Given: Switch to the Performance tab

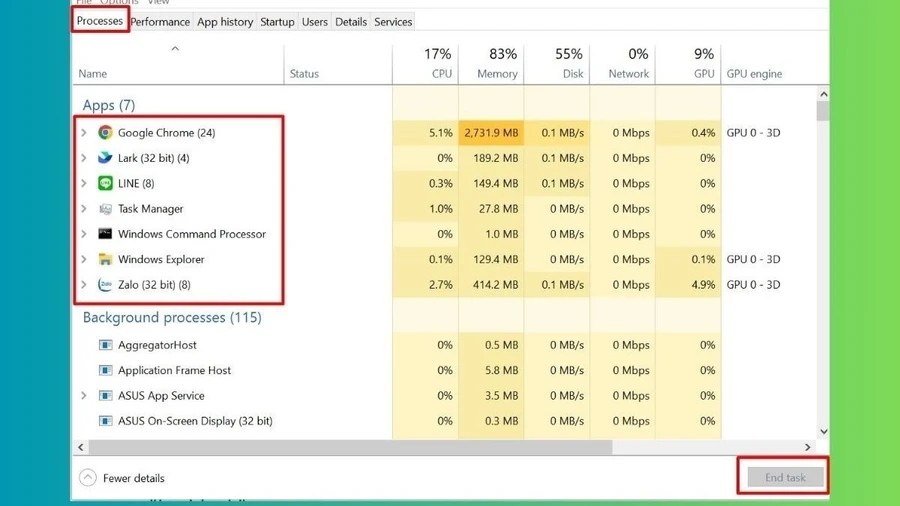Looking at the screenshot, I should click(x=160, y=22).
